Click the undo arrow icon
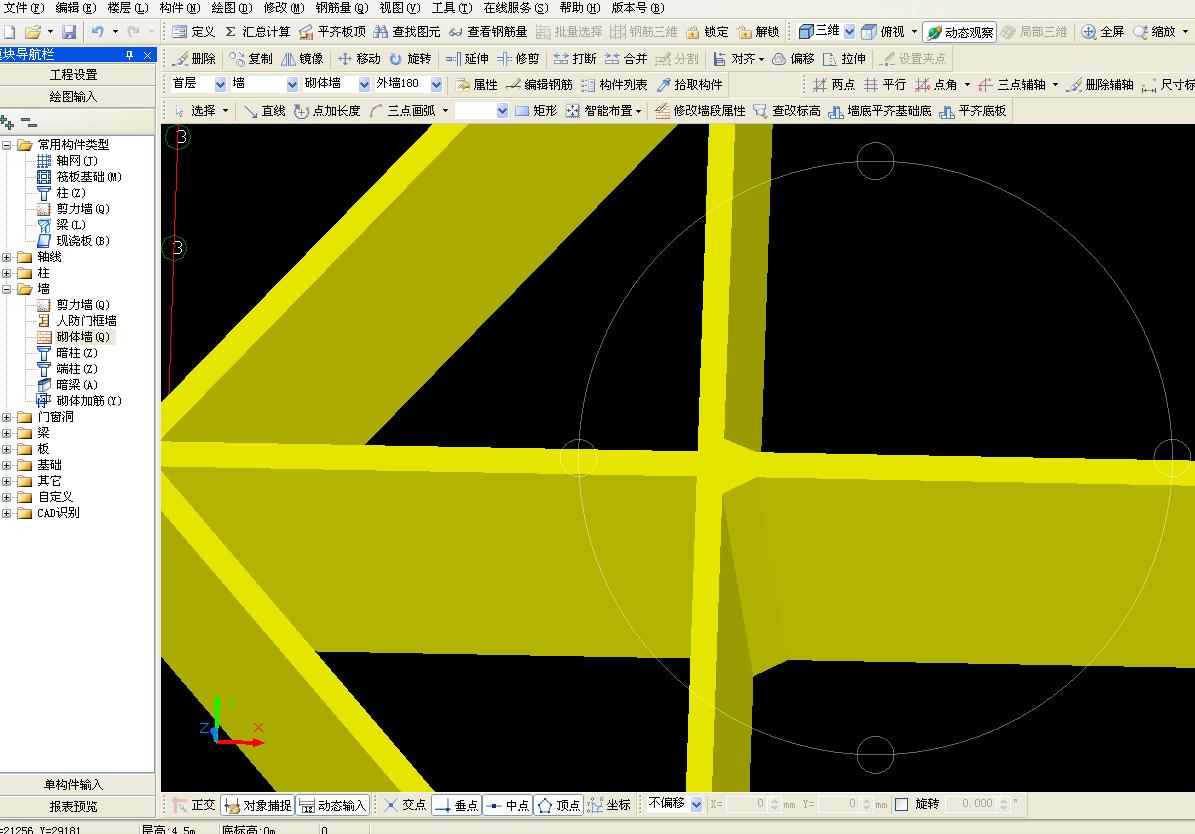Viewport: 1195px width, 834px height. (98, 31)
